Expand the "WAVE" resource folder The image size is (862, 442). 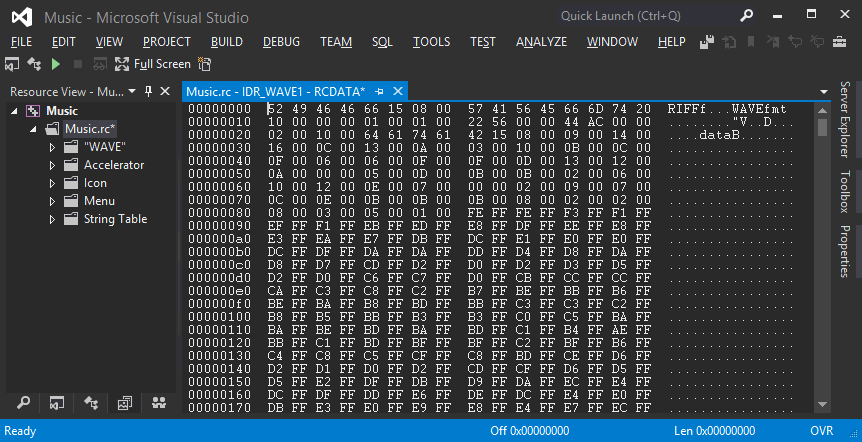point(52,147)
